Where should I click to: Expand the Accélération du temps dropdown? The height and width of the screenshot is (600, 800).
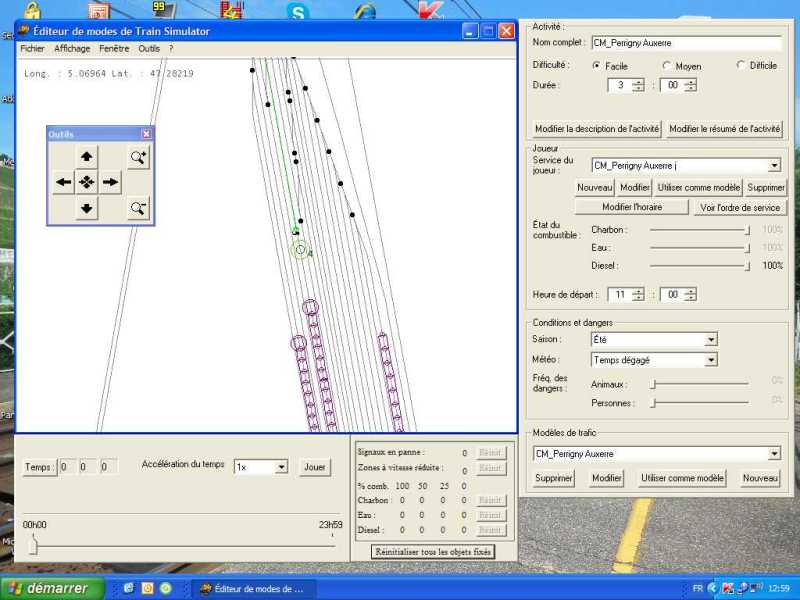pyautogui.click(x=281, y=467)
